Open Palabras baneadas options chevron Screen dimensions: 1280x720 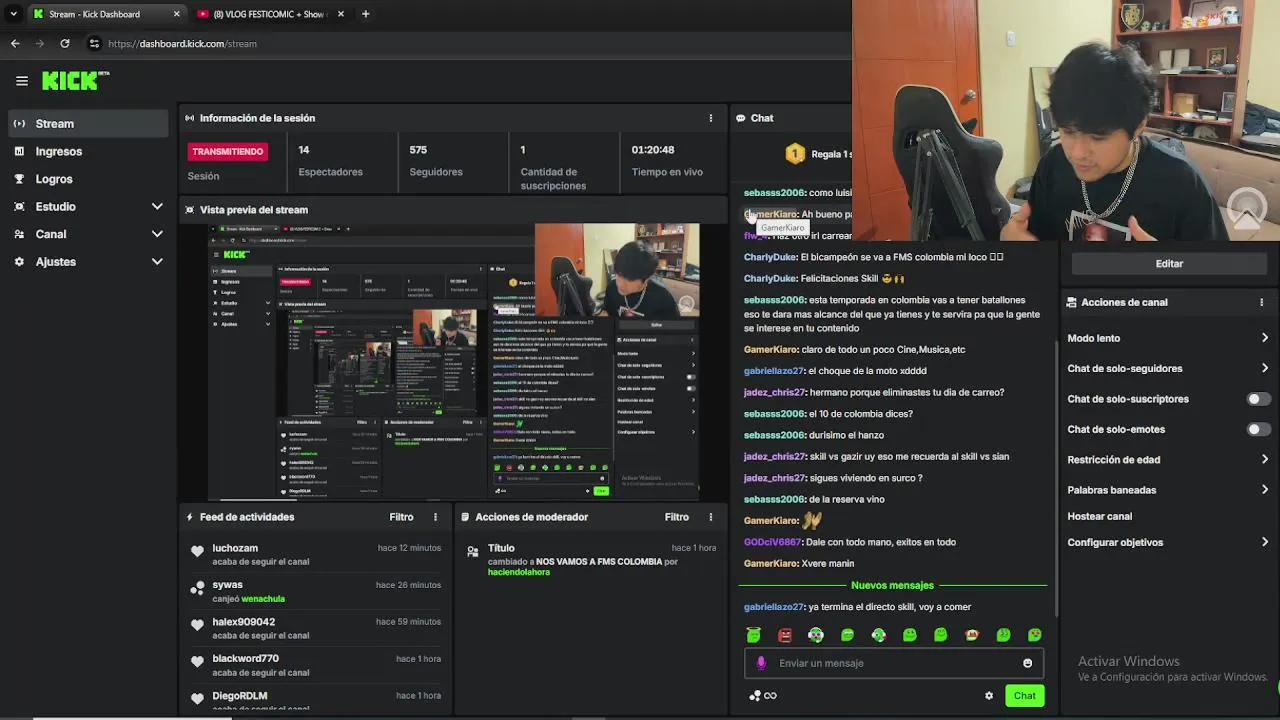(x=1264, y=490)
